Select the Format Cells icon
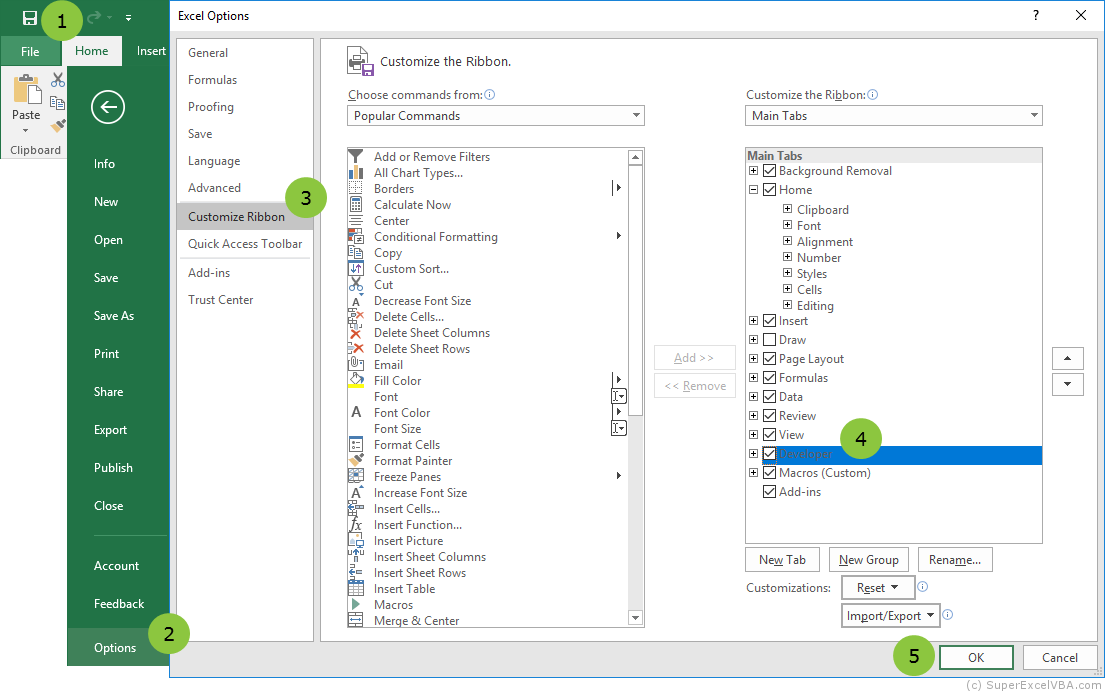Image resolution: width=1105 pixels, height=691 pixels. click(x=356, y=445)
